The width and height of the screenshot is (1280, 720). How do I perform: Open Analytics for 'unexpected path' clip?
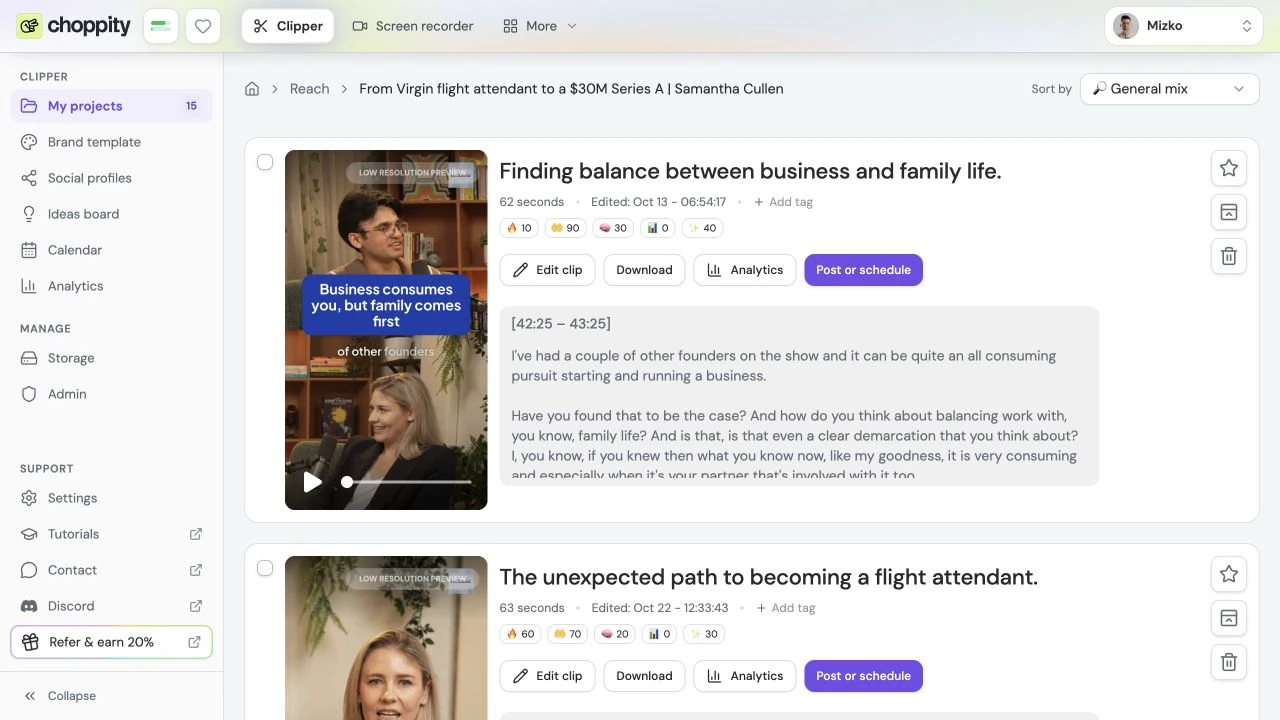point(745,676)
